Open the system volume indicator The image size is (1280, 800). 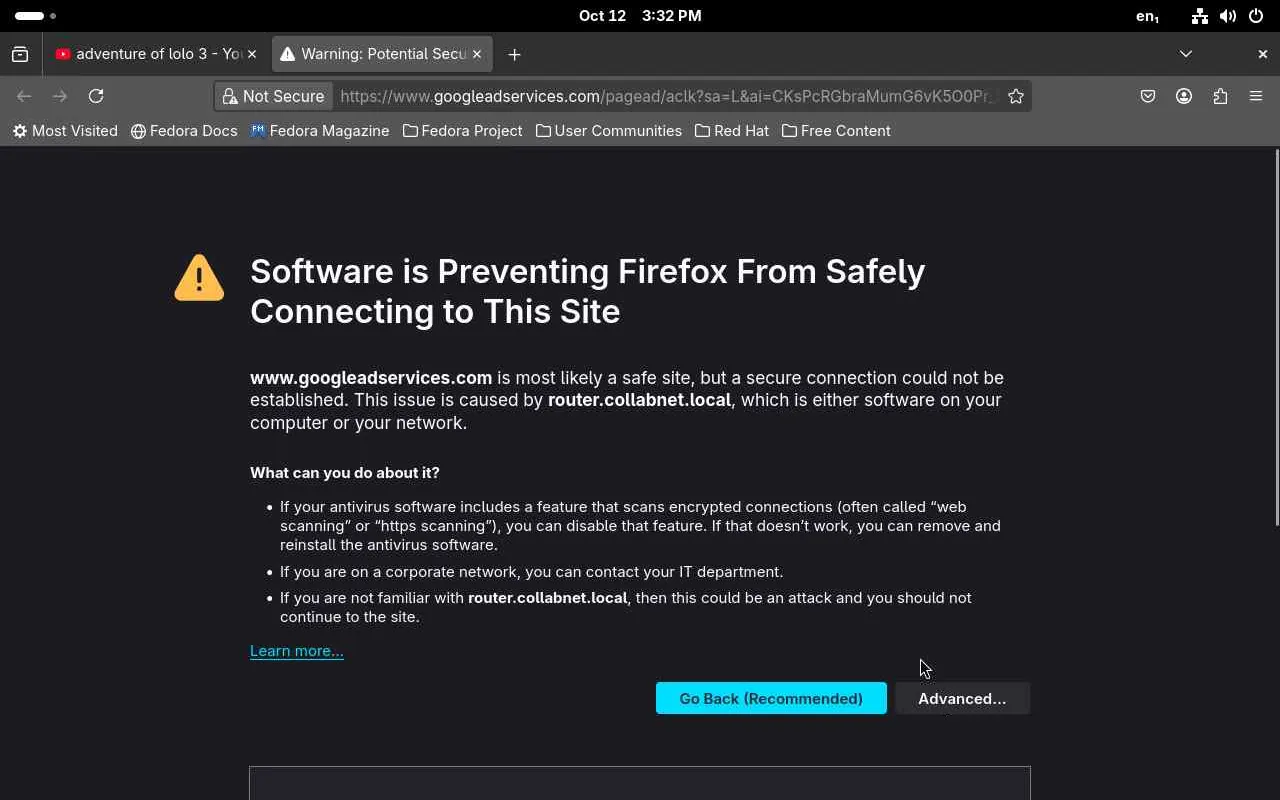[x=1228, y=16]
